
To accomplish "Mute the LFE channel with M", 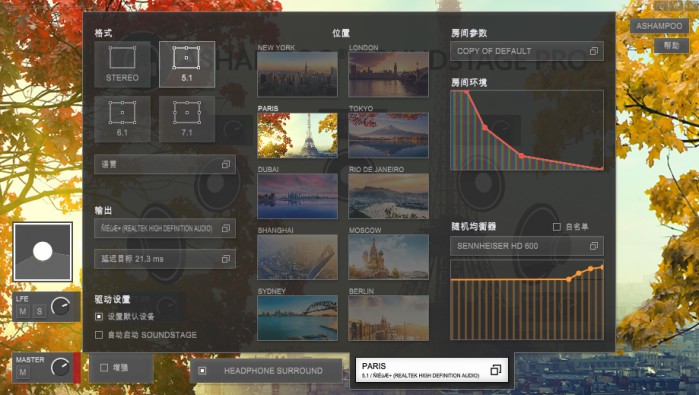I will pyautogui.click(x=23, y=311).
